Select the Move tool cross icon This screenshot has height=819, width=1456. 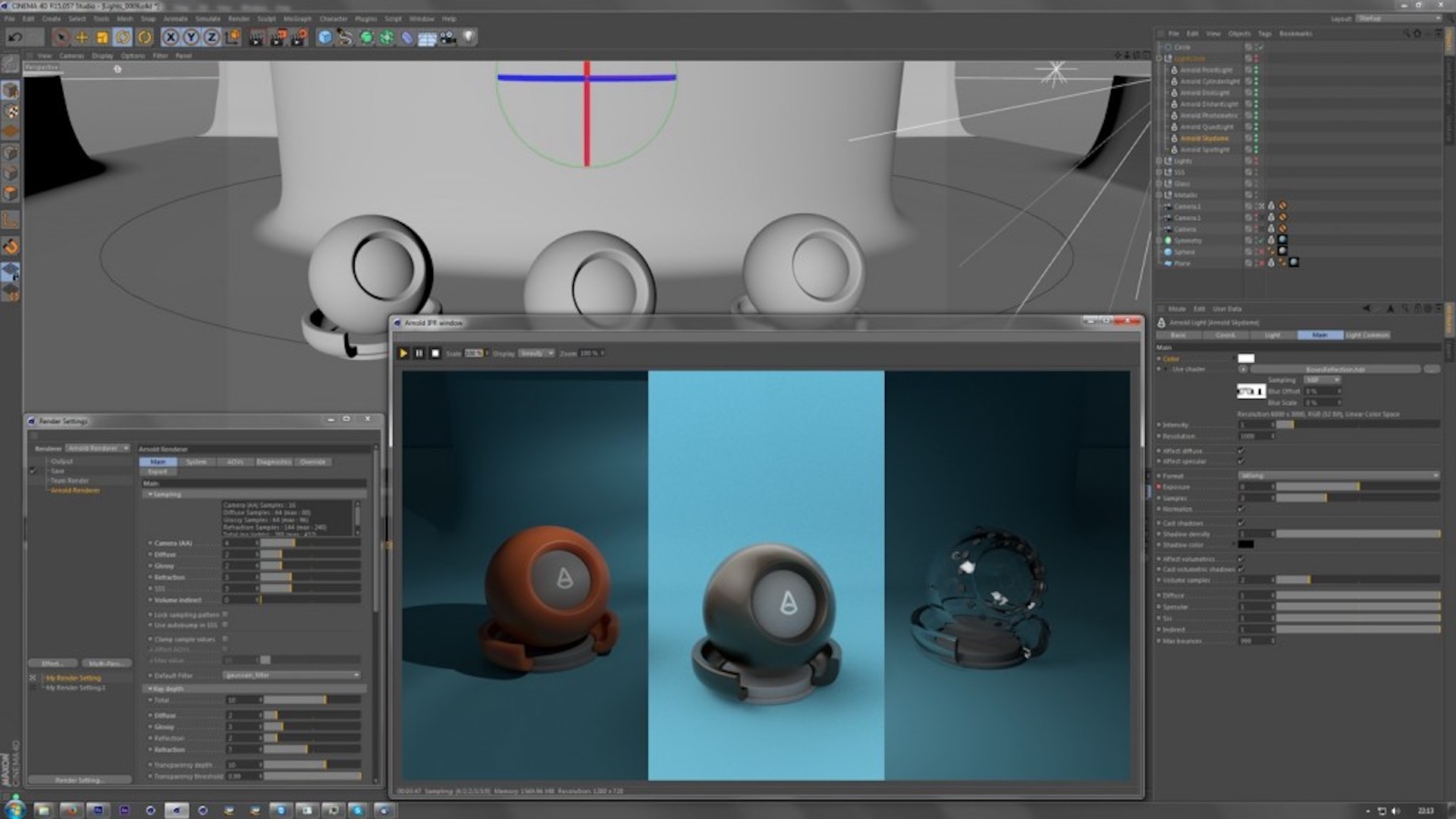(82, 37)
